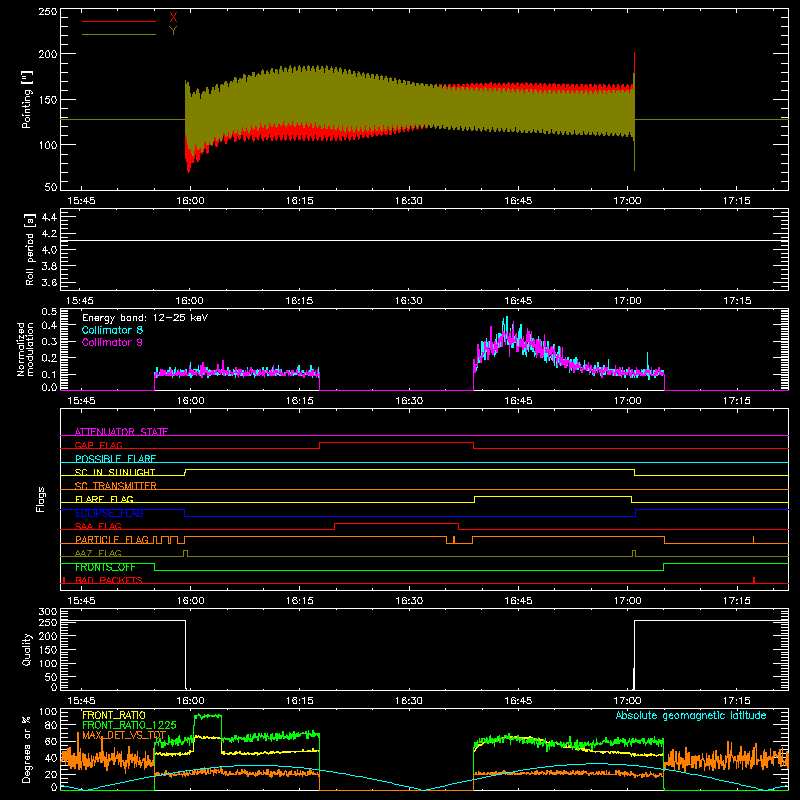Click 'Absolute geomagnetic latitude' legend text
The height and width of the screenshot is (800, 800).
pos(691,715)
